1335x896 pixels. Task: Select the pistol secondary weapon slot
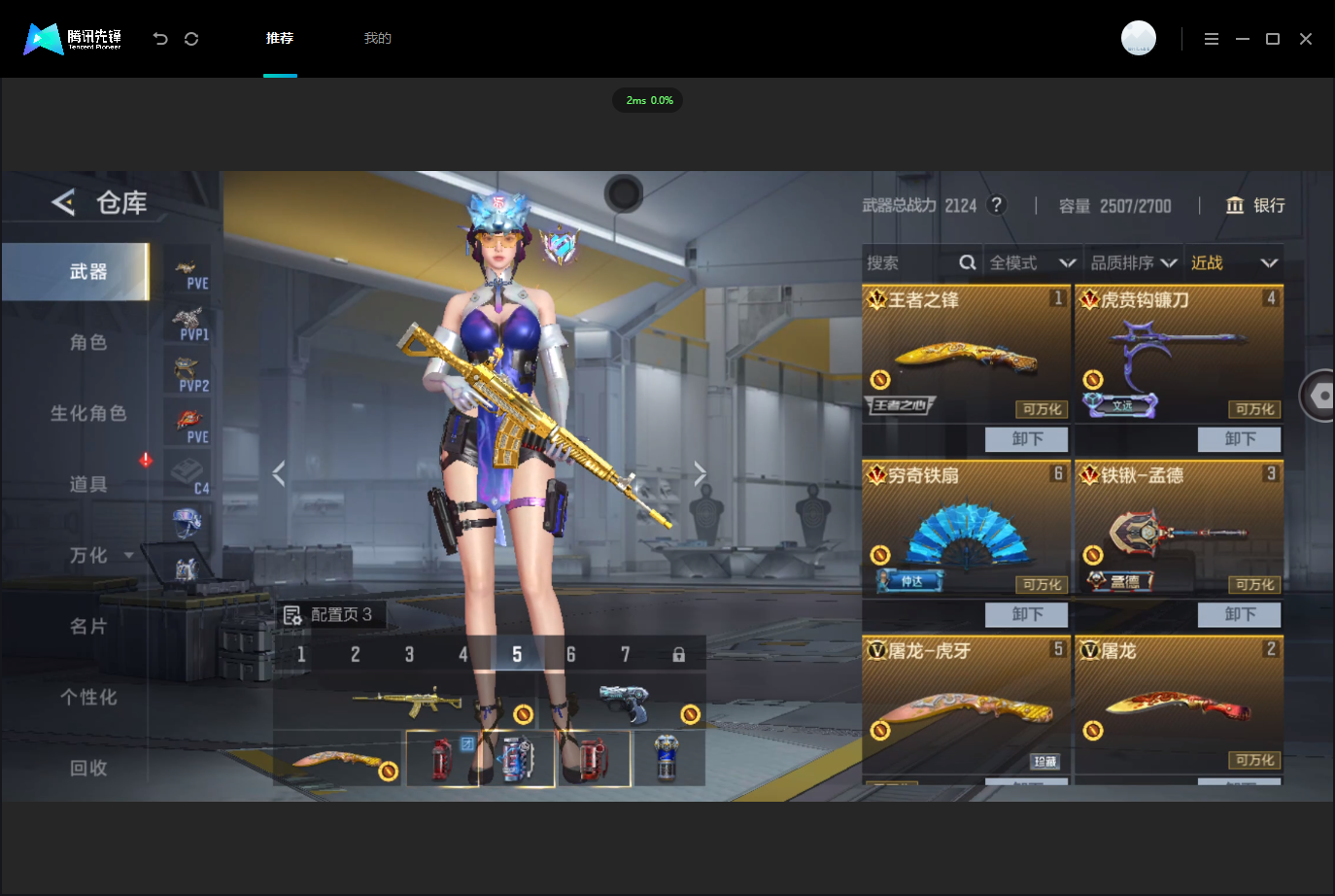pyautogui.click(x=623, y=702)
